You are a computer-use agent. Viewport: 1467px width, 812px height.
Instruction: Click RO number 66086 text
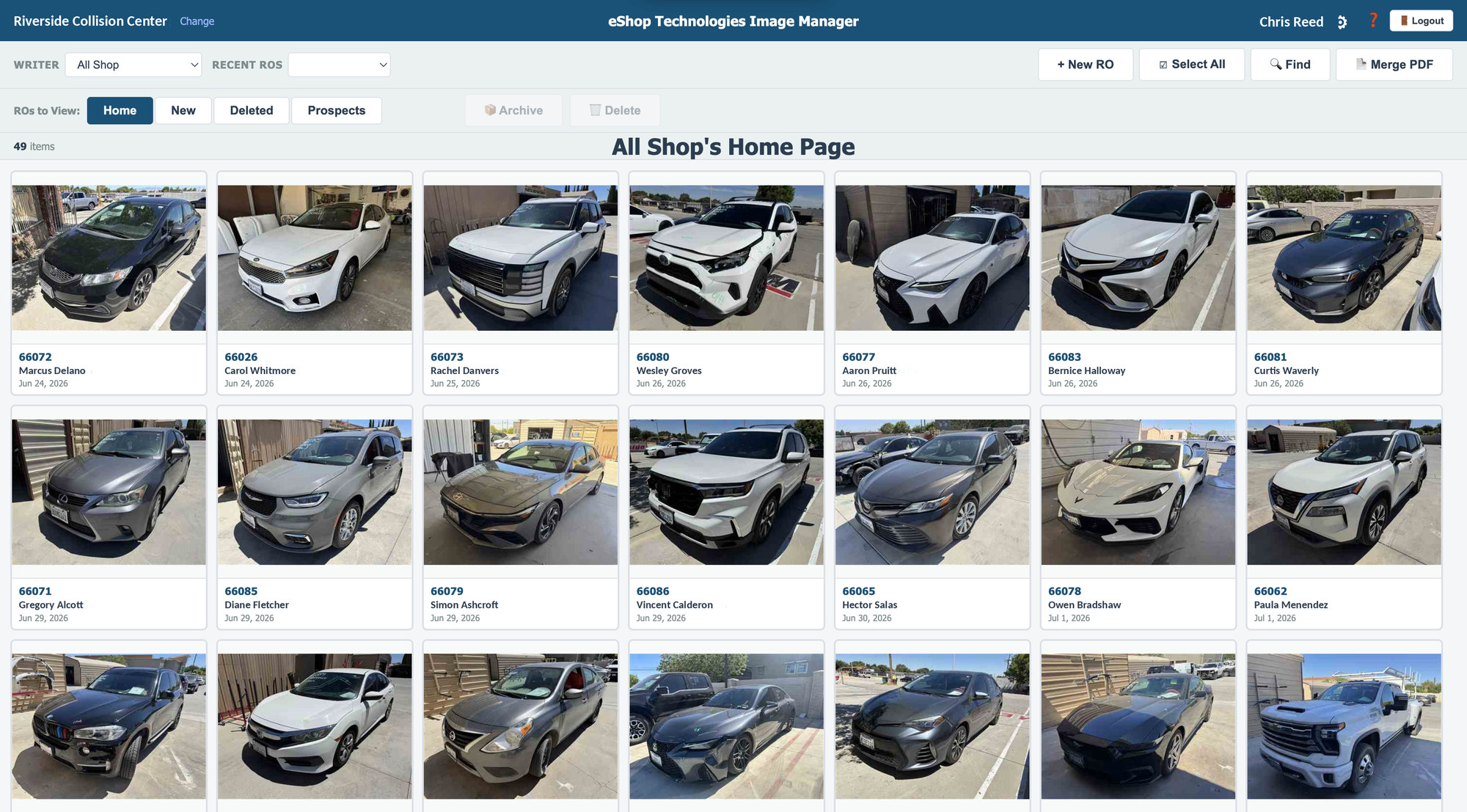point(653,591)
